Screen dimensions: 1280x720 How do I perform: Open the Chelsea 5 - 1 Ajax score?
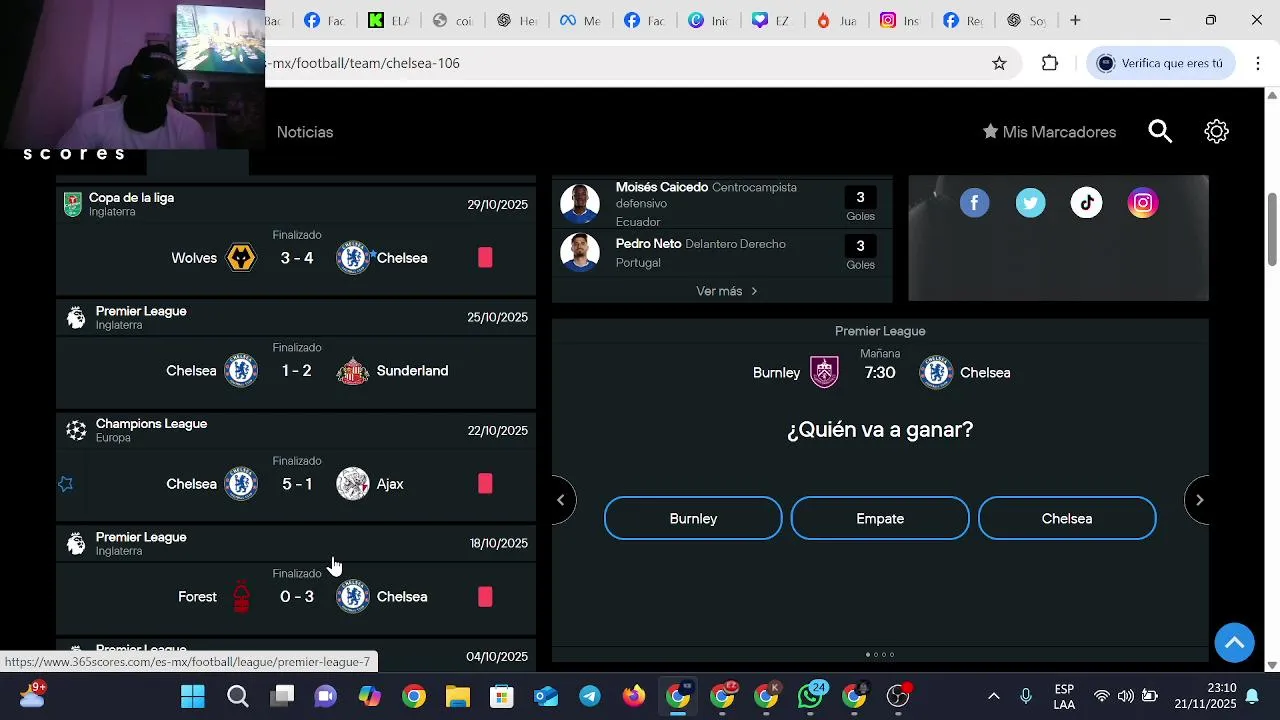pos(297,484)
